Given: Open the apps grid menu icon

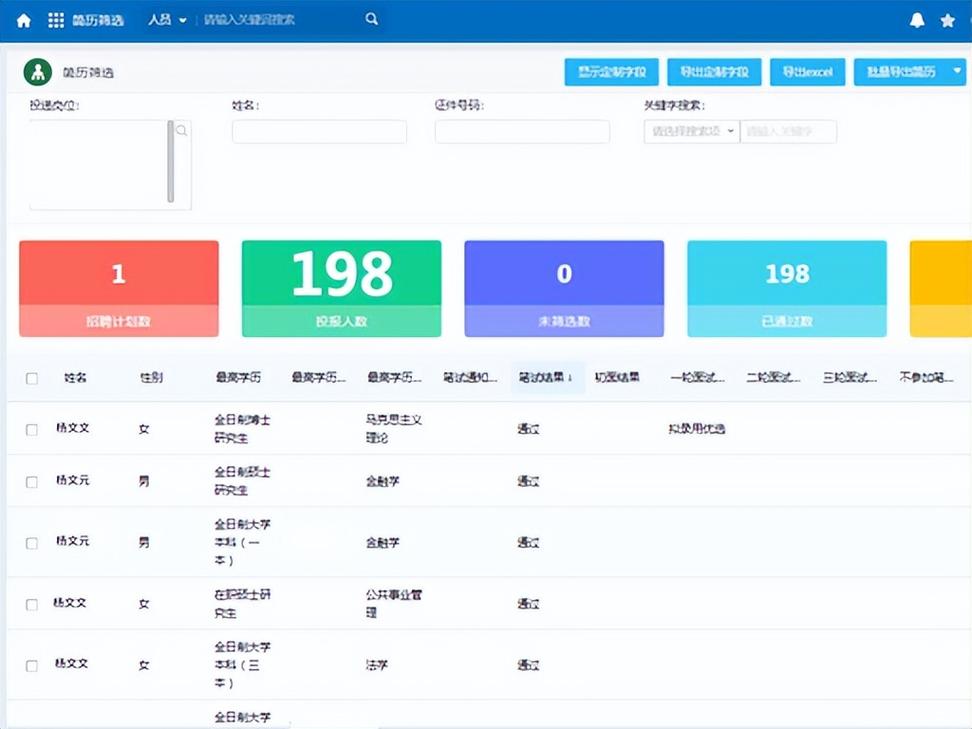Looking at the screenshot, I should 56,20.
